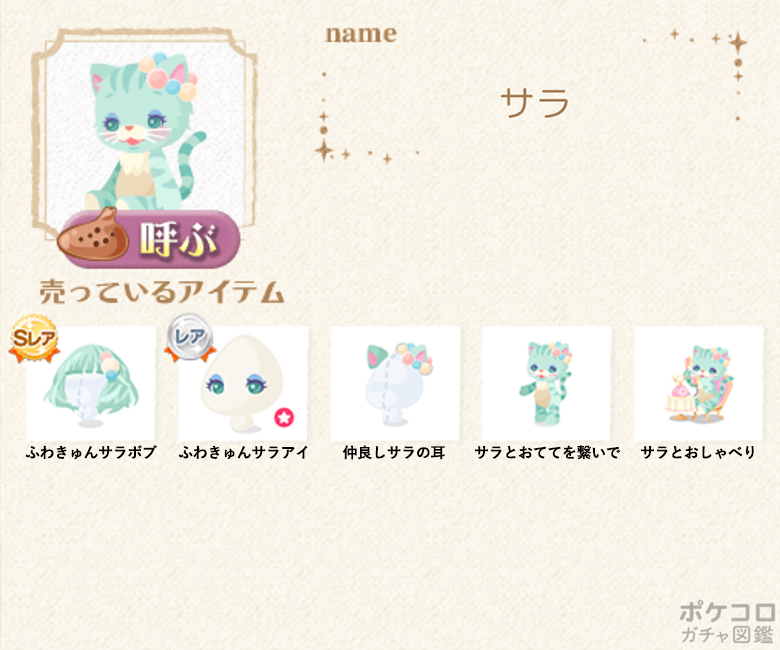The image size is (780, 650).
Task: Click the pink star icon on eyes item
Action: [284, 418]
